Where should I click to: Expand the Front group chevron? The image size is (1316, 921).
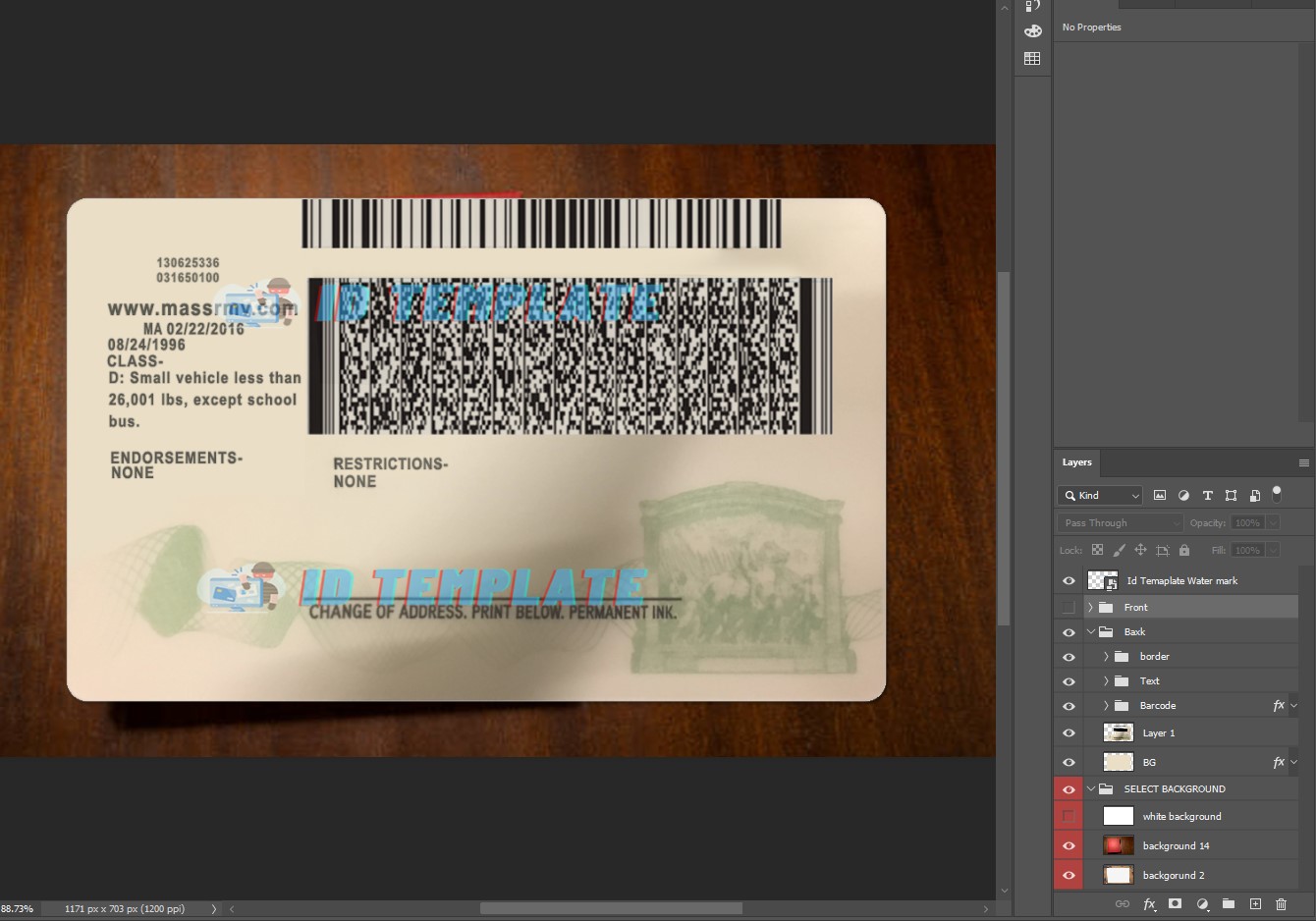[1090, 608]
